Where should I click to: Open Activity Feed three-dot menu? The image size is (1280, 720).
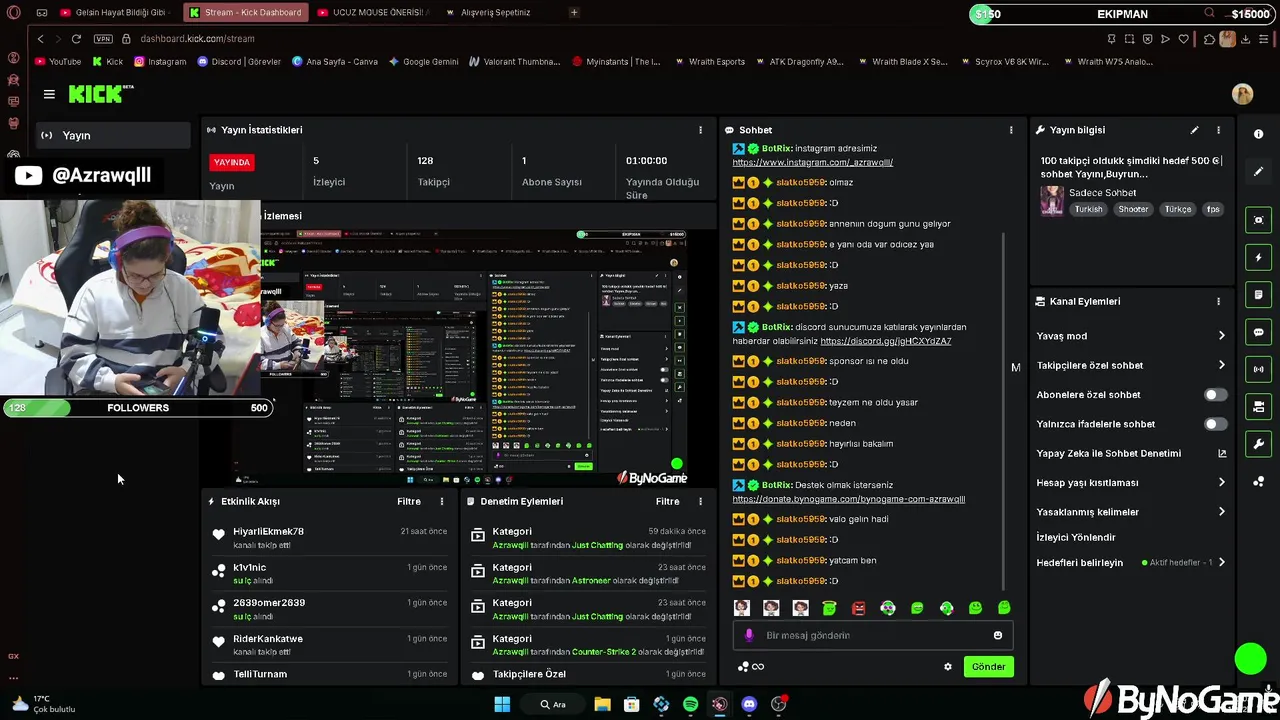click(x=442, y=502)
